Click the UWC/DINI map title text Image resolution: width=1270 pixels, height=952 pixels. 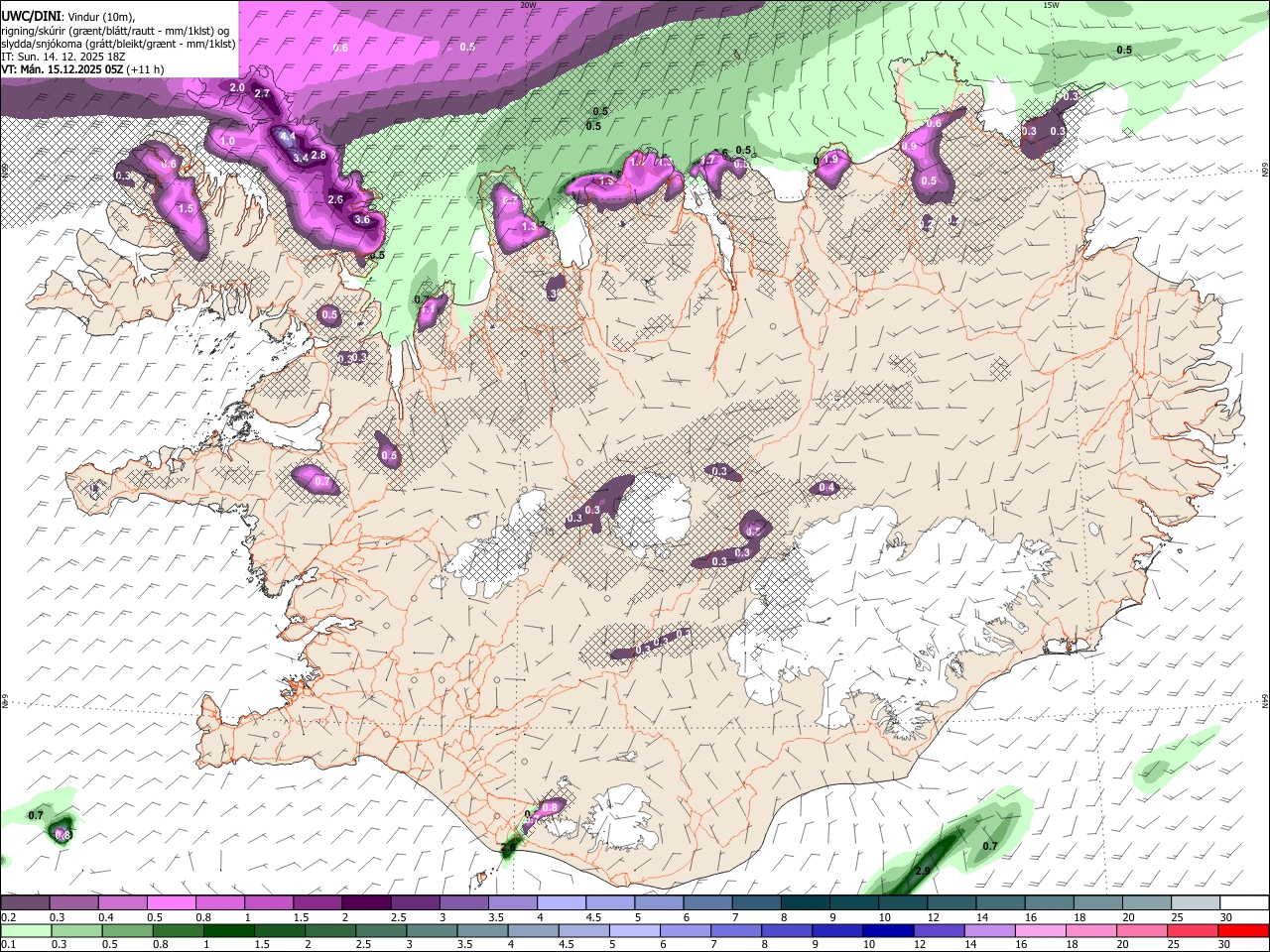click(30, 17)
